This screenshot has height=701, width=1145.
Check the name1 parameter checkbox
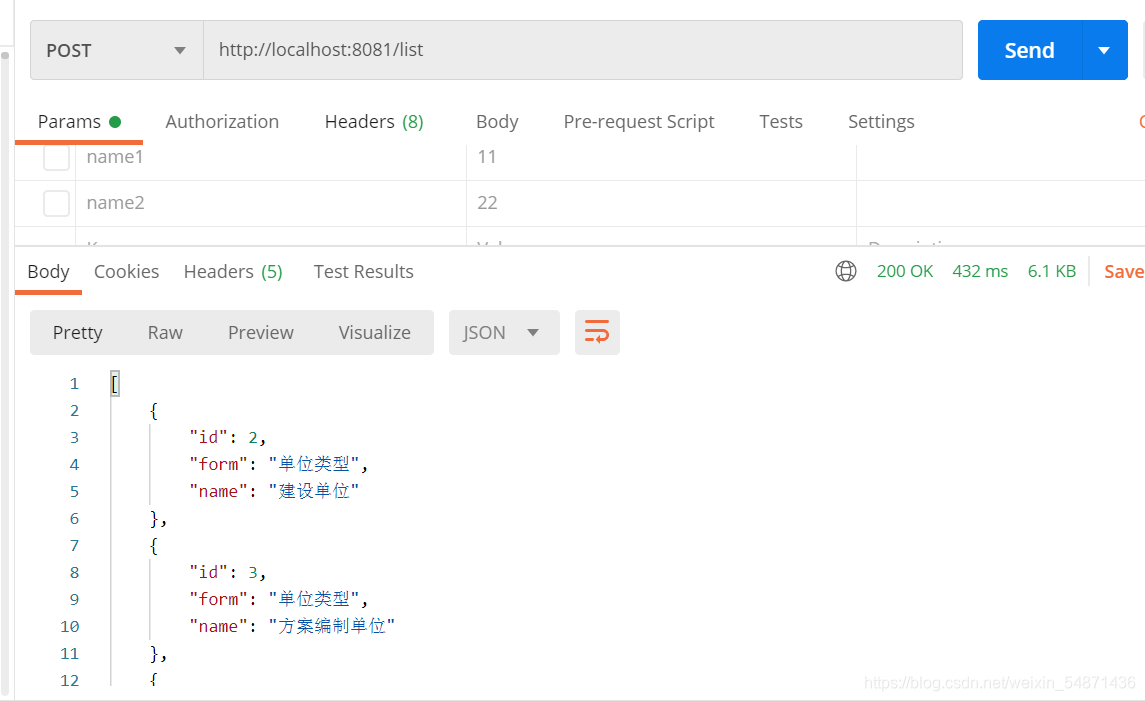tap(56, 156)
